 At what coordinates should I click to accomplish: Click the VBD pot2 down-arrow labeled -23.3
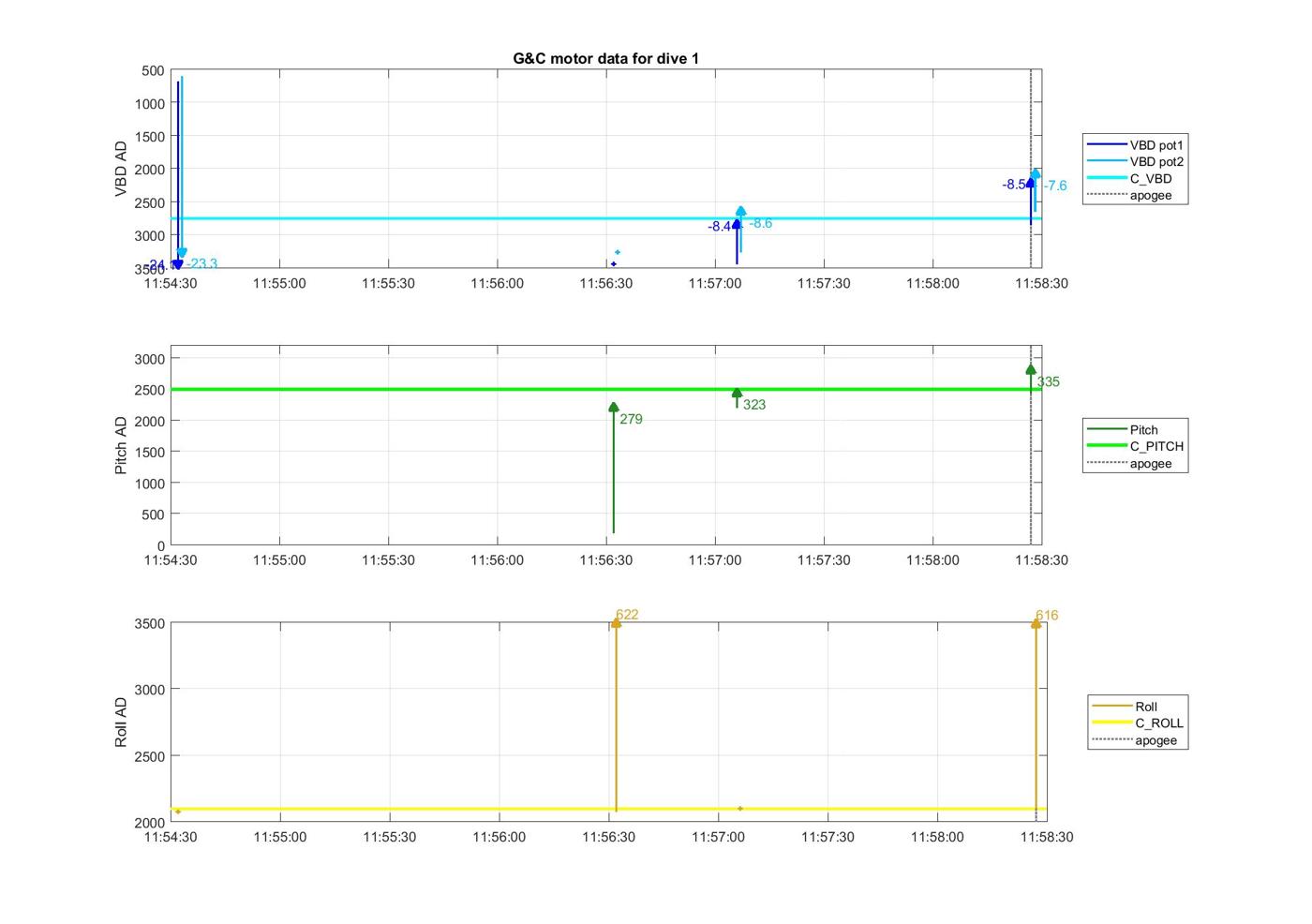(182, 252)
